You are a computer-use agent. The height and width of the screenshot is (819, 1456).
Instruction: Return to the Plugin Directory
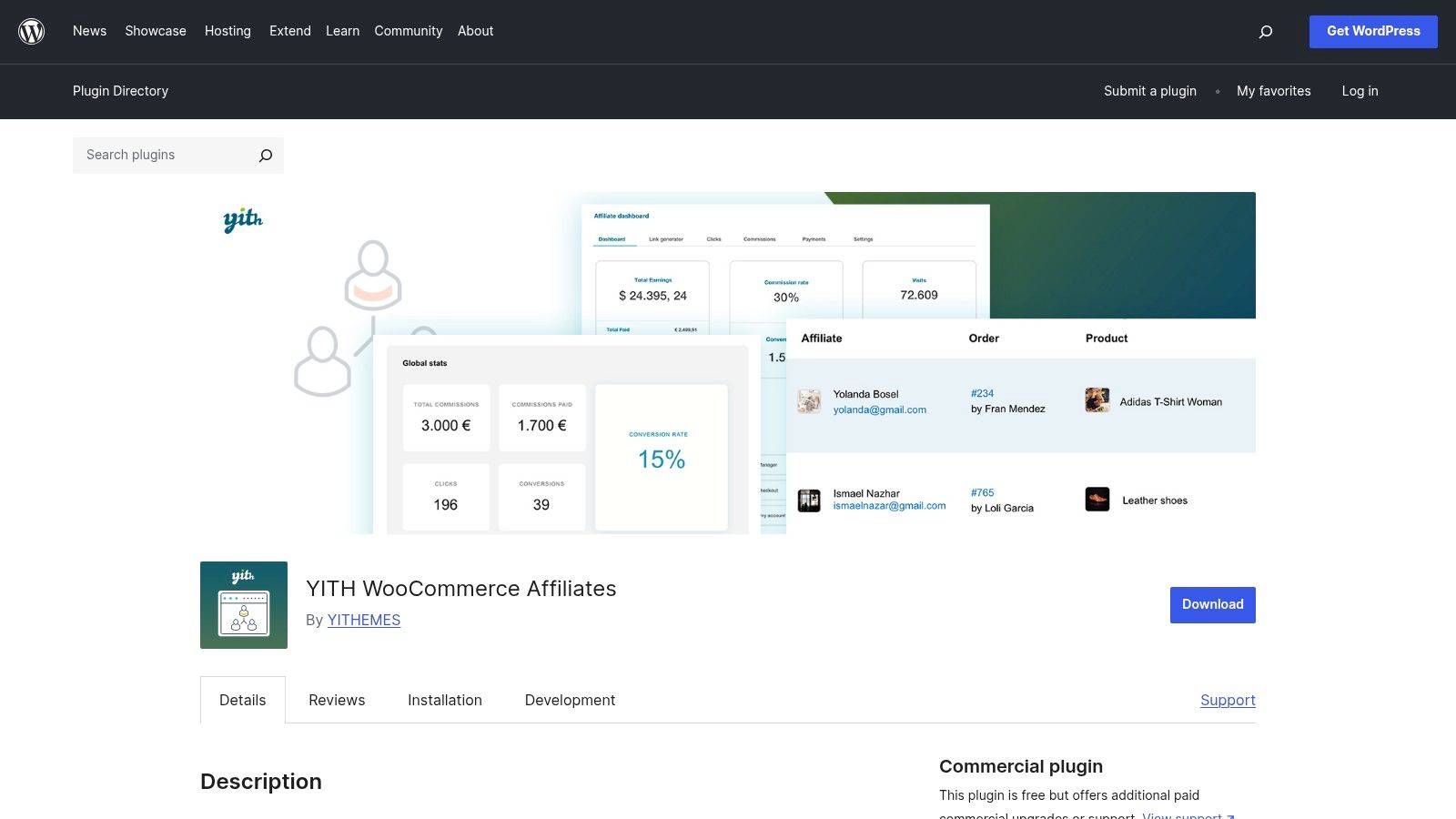coord(120,91)
